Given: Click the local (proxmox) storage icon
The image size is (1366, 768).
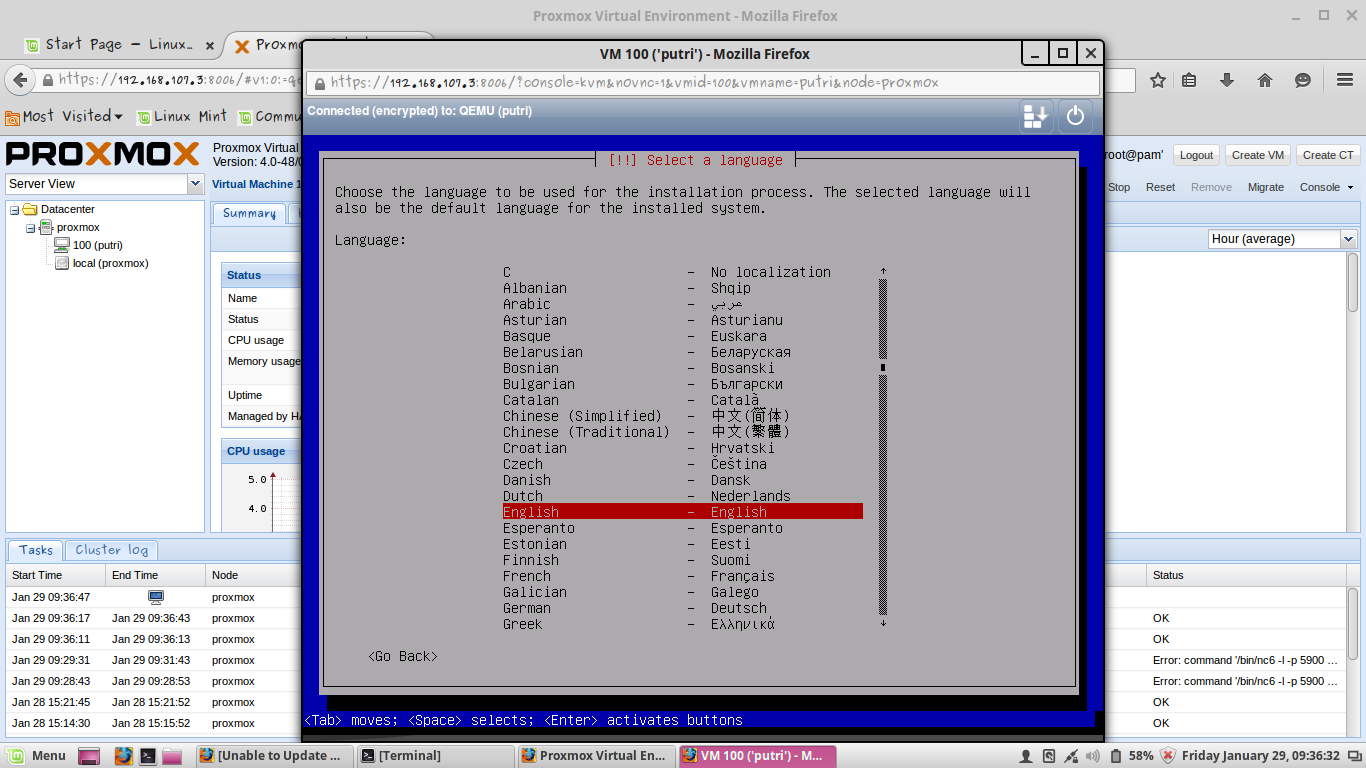Looking at the screenshot, I should pyautogui.click(x=62, y=263).
